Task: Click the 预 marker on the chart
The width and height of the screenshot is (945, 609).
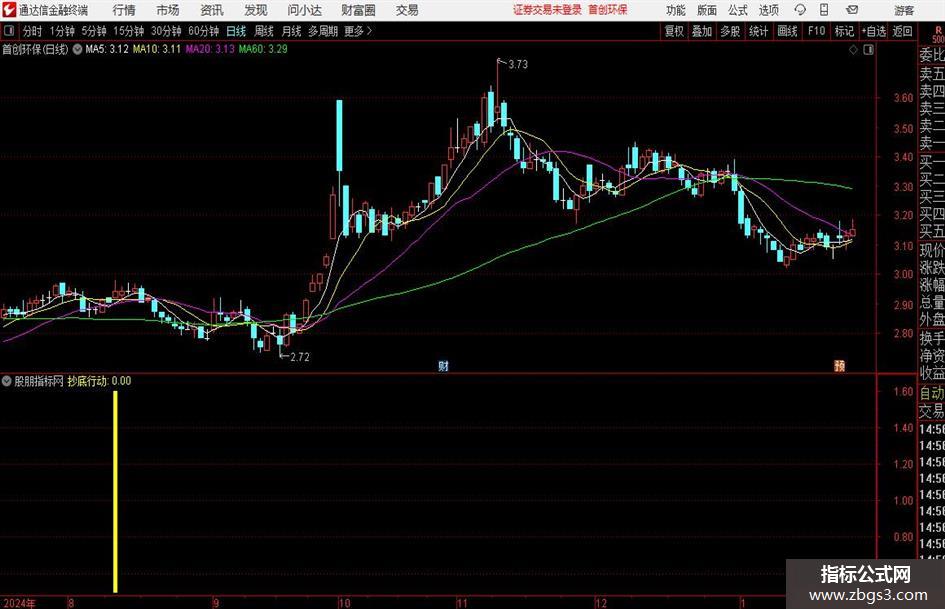Action: (x=839, y=365)
